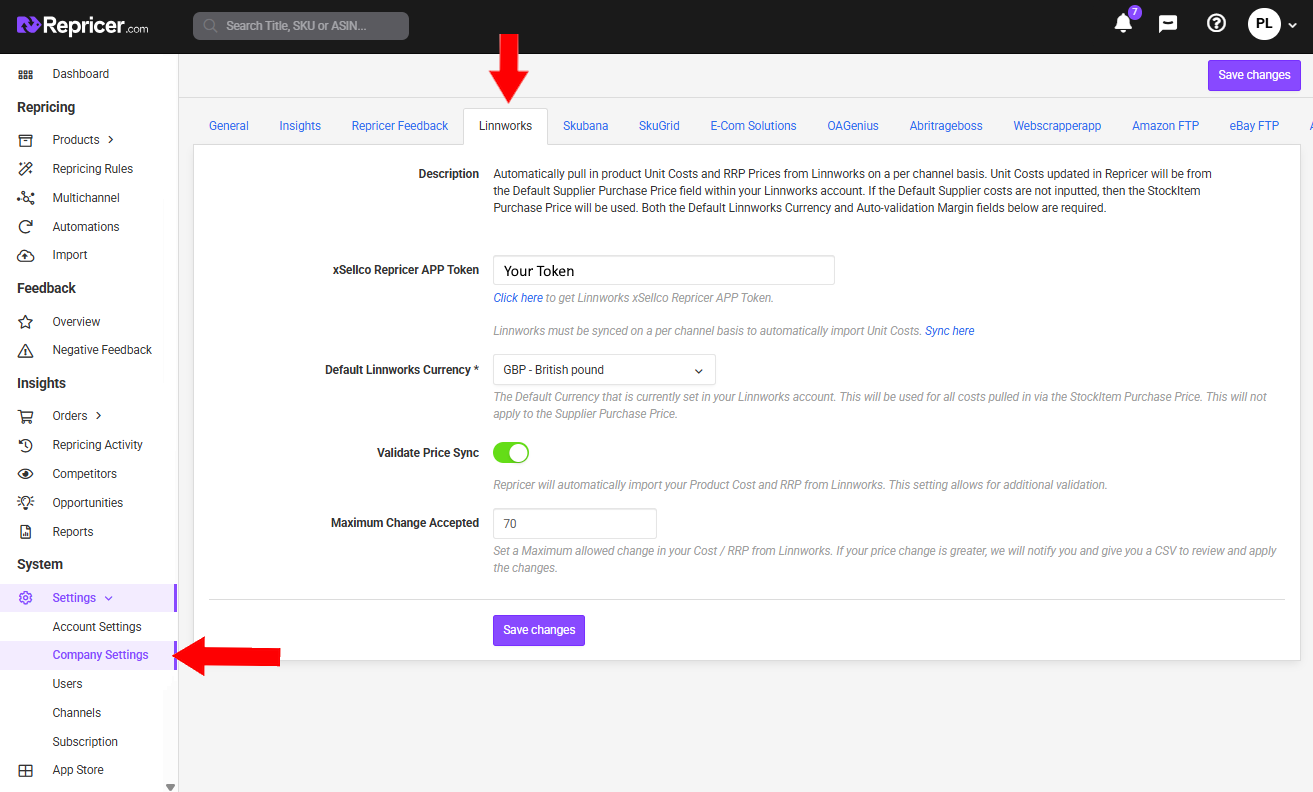
Task: Switch to the Insights tab
Action: point(300,126)
